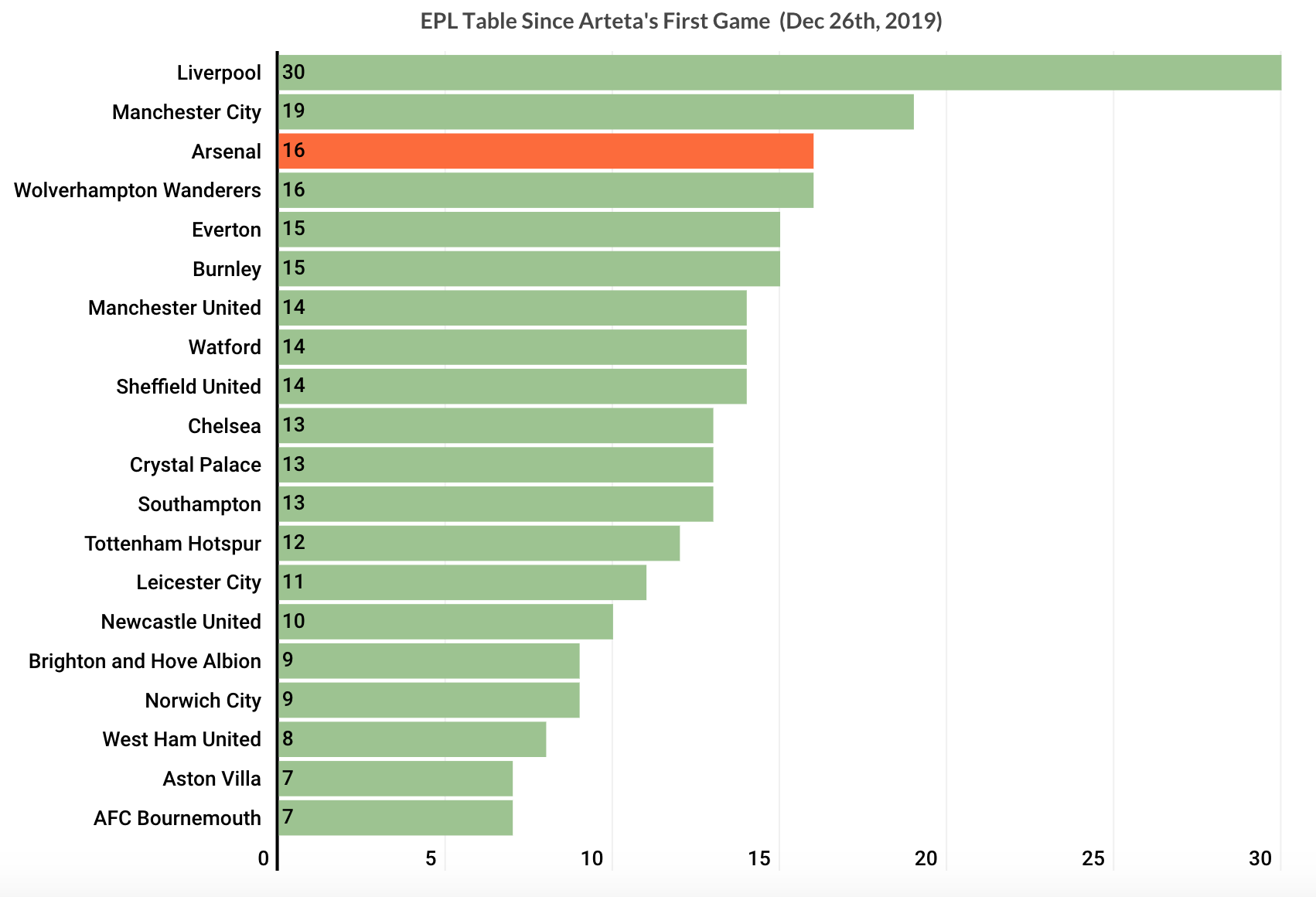Select the Newcastle United bar
This screenshot has height=897, width=1316.
pos(445,622)
